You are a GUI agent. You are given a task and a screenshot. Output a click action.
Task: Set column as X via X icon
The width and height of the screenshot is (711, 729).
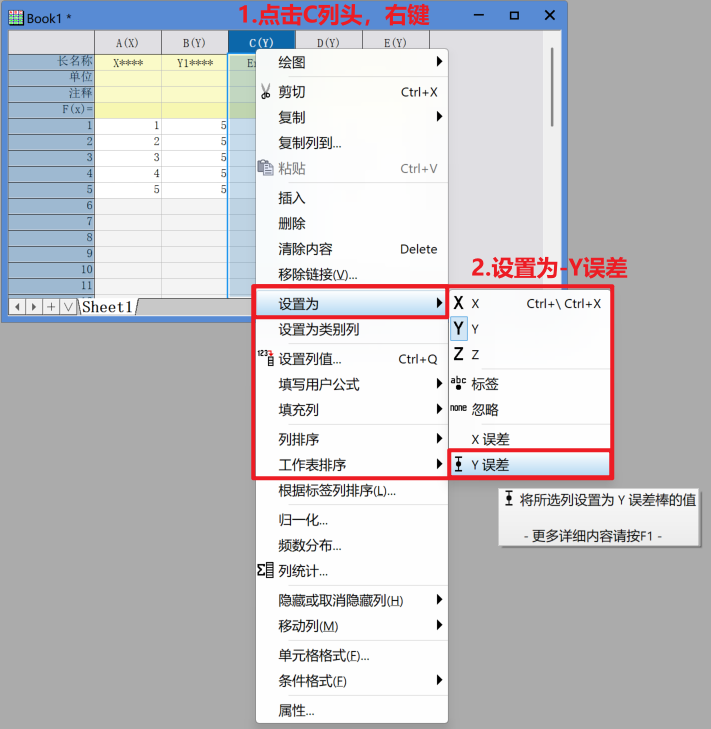pos(458,303)
